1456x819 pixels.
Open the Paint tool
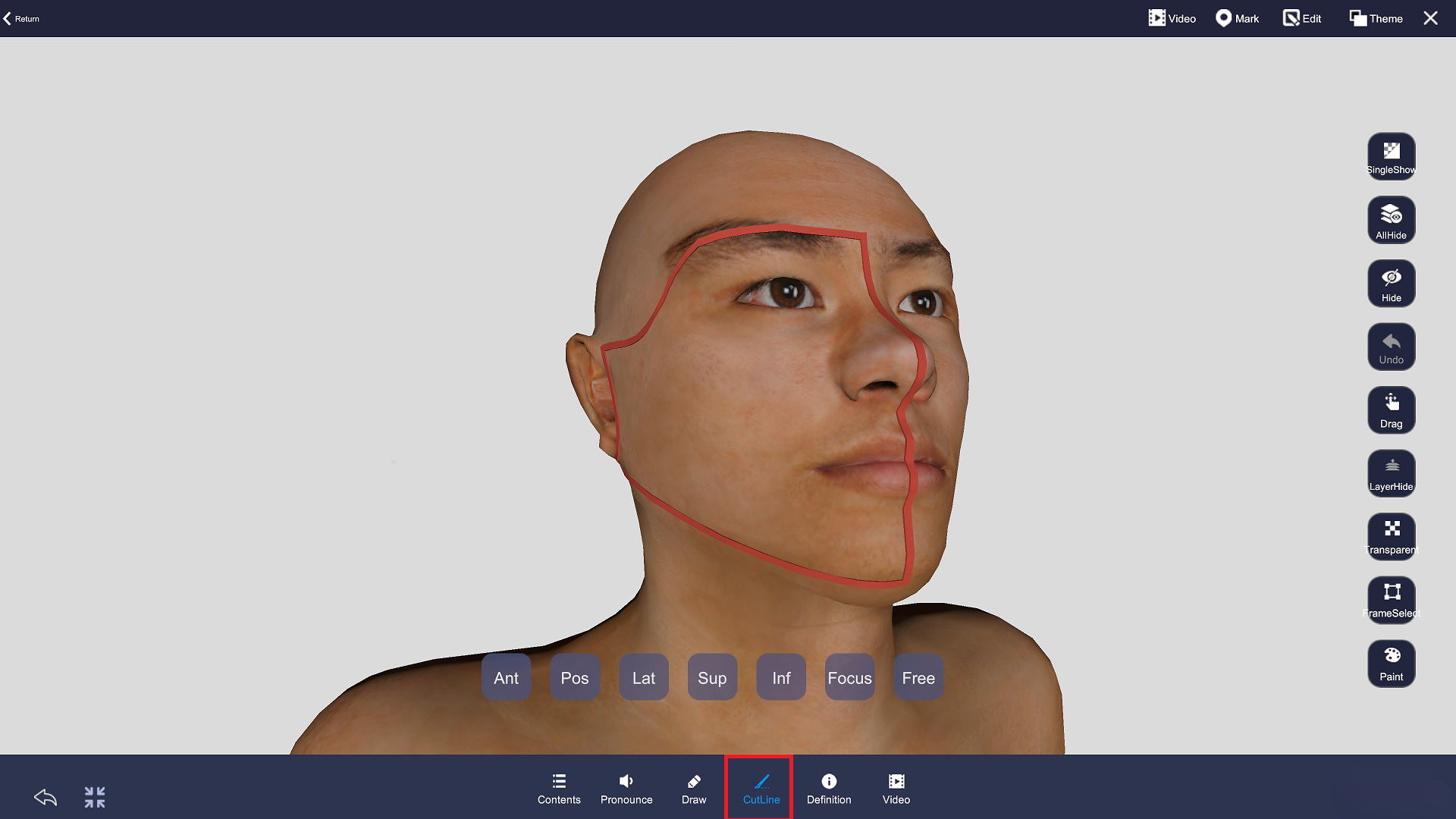click(x=1391, y=664)
